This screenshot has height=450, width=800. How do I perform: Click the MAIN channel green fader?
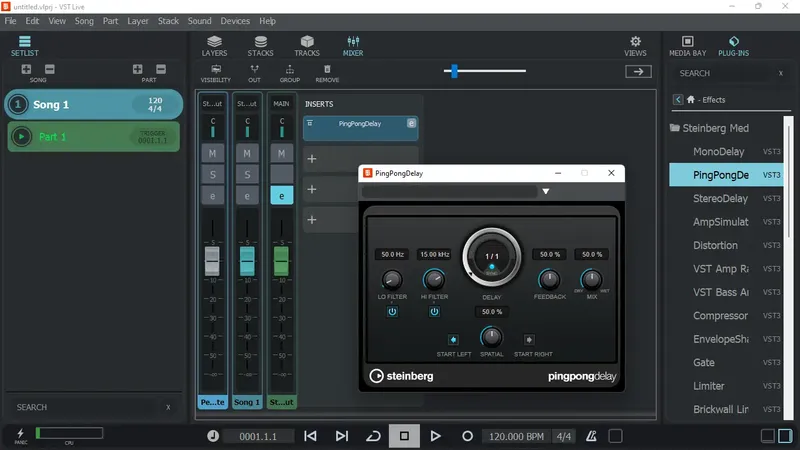[x=281, y=261]
